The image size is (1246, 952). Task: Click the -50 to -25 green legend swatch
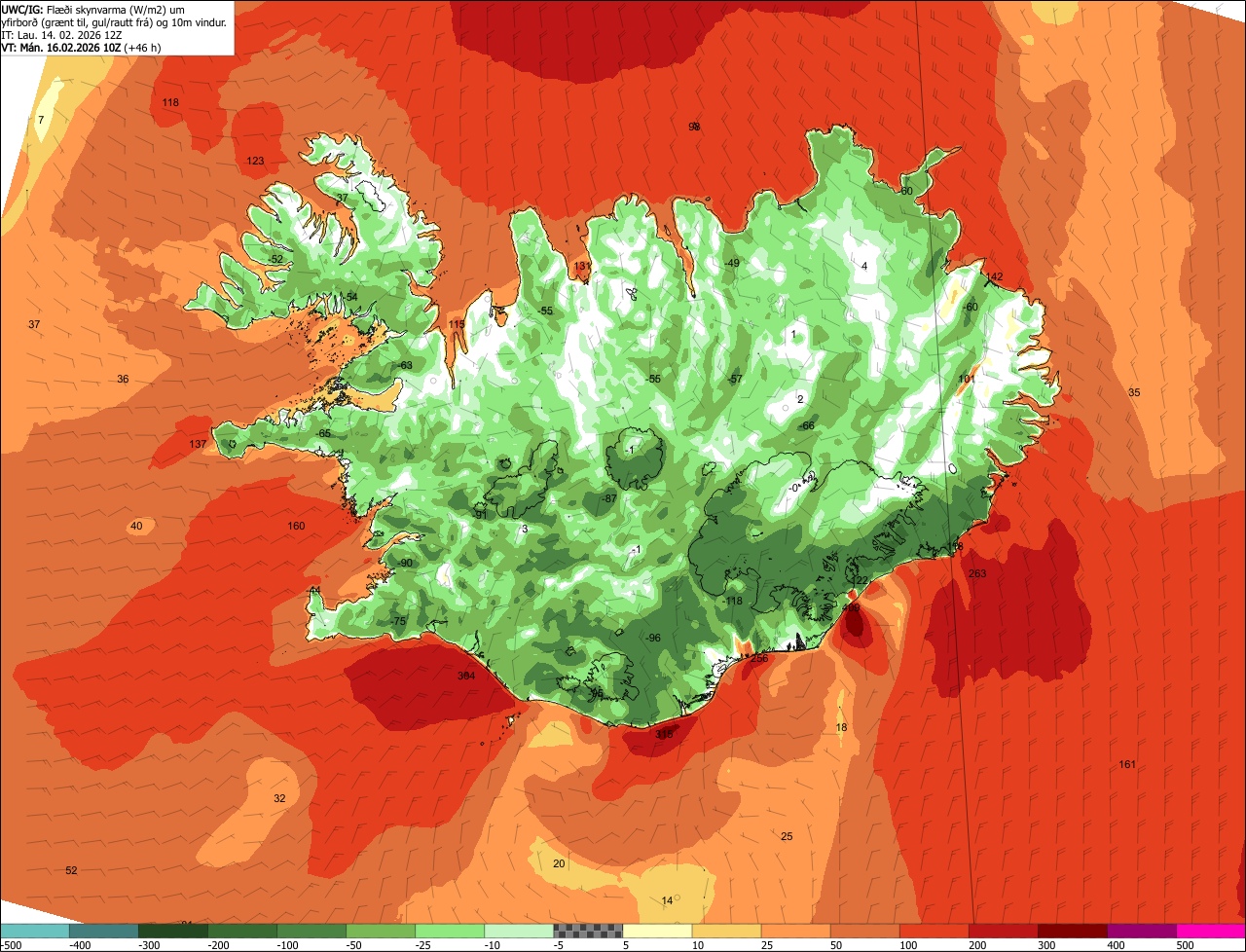pos(381,931)
